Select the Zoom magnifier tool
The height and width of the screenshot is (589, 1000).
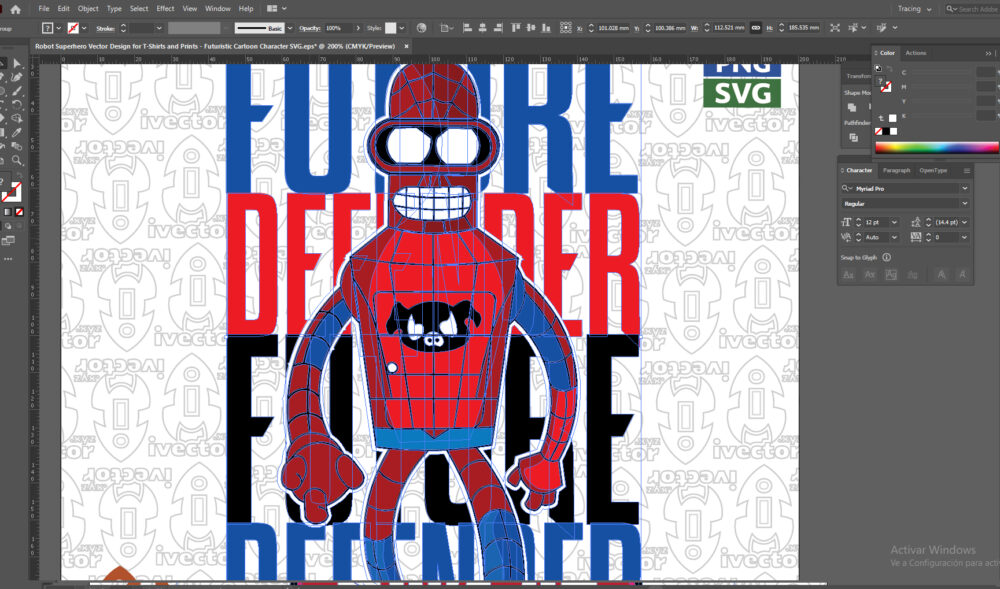17,161
